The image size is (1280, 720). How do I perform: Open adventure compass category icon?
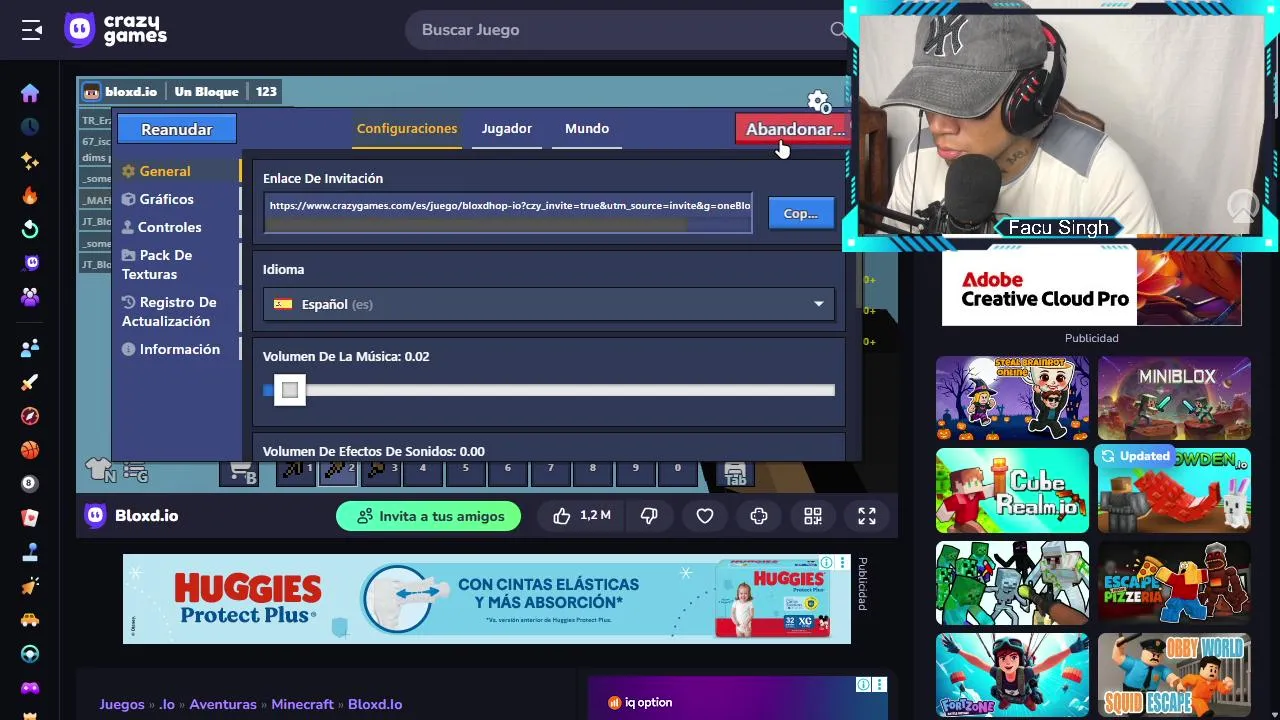pos(30,416)
